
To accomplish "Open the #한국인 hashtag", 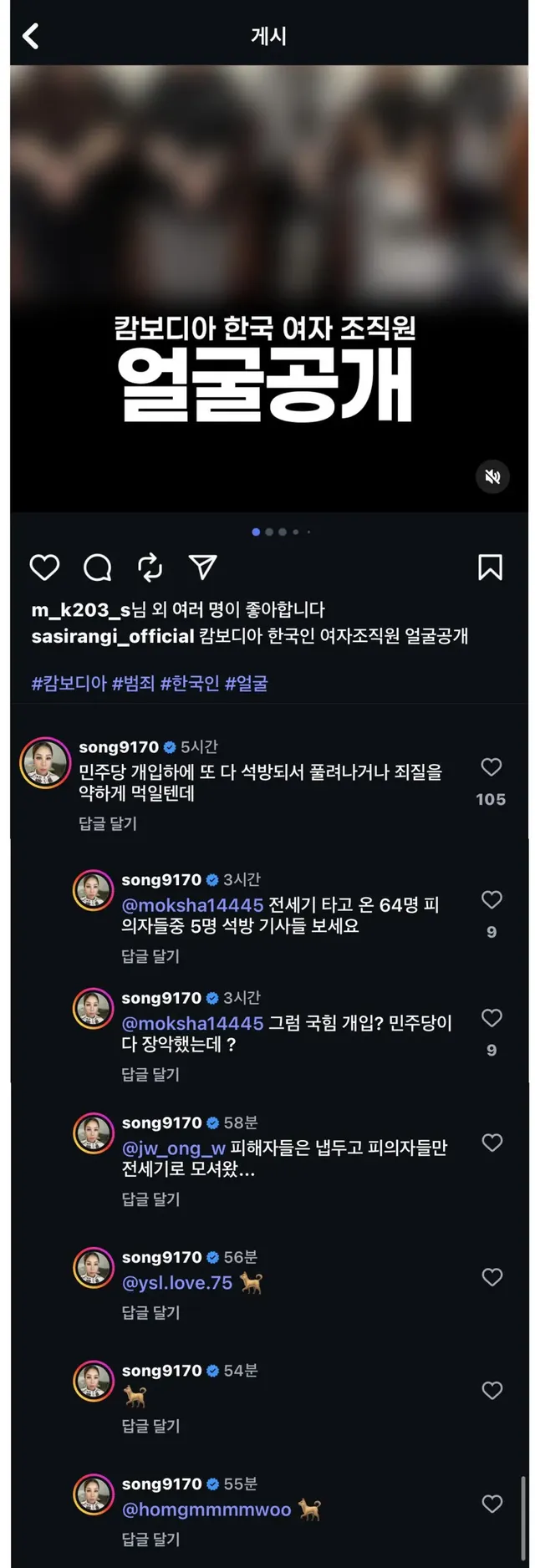I will pos(190,684).
